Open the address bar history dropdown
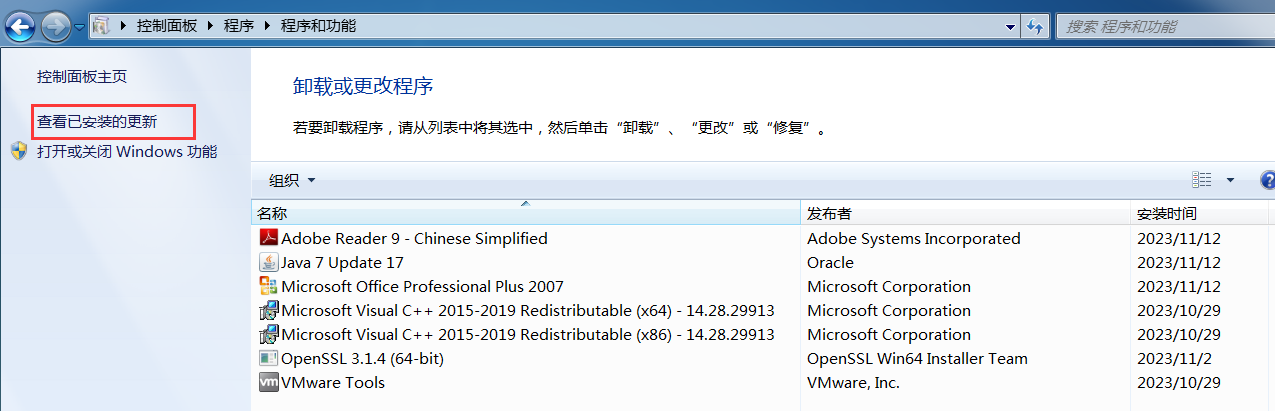1275x411 pixels. [1010, 26]
